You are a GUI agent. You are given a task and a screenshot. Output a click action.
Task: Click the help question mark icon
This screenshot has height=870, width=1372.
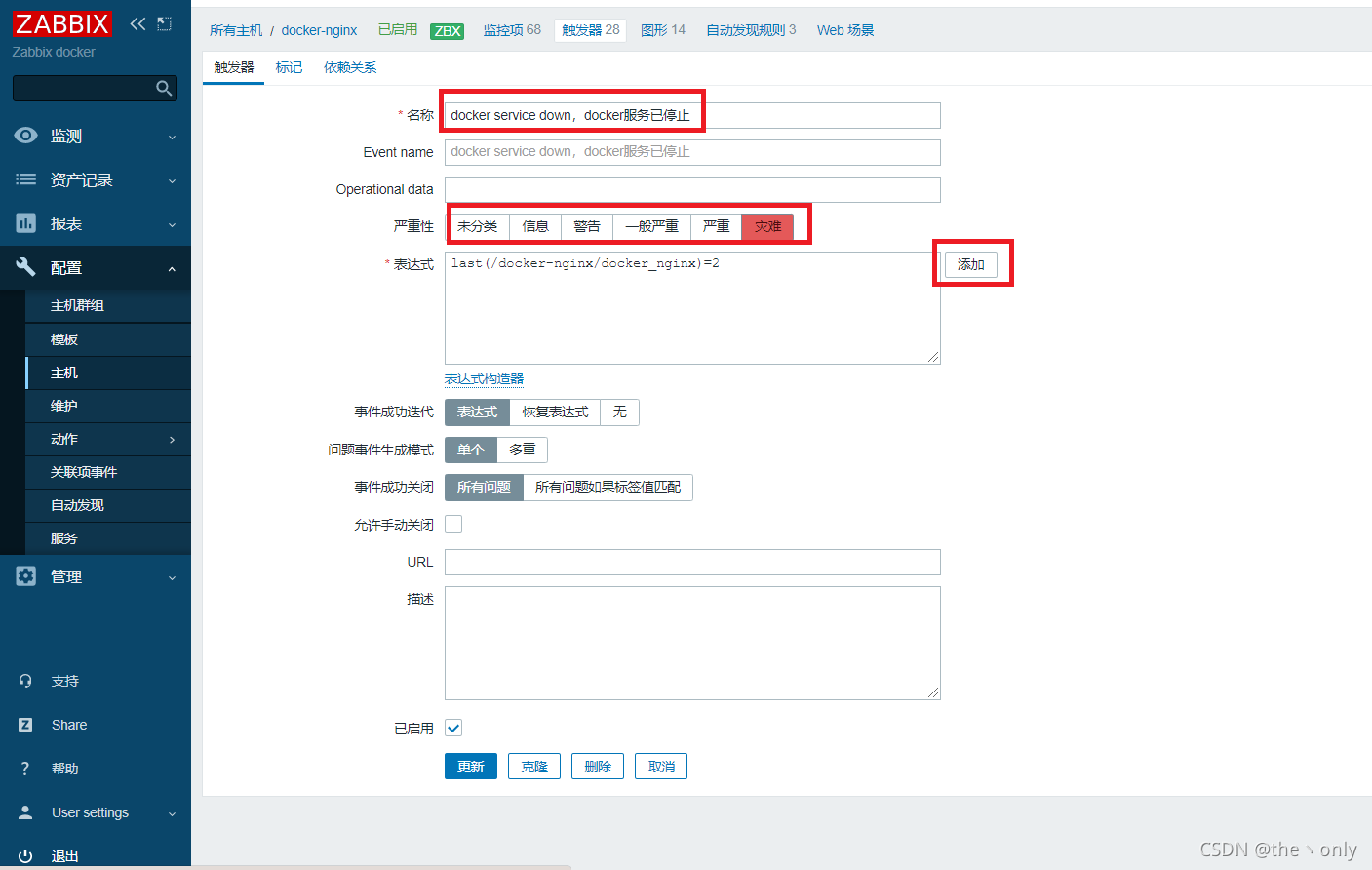pos(25,769)
